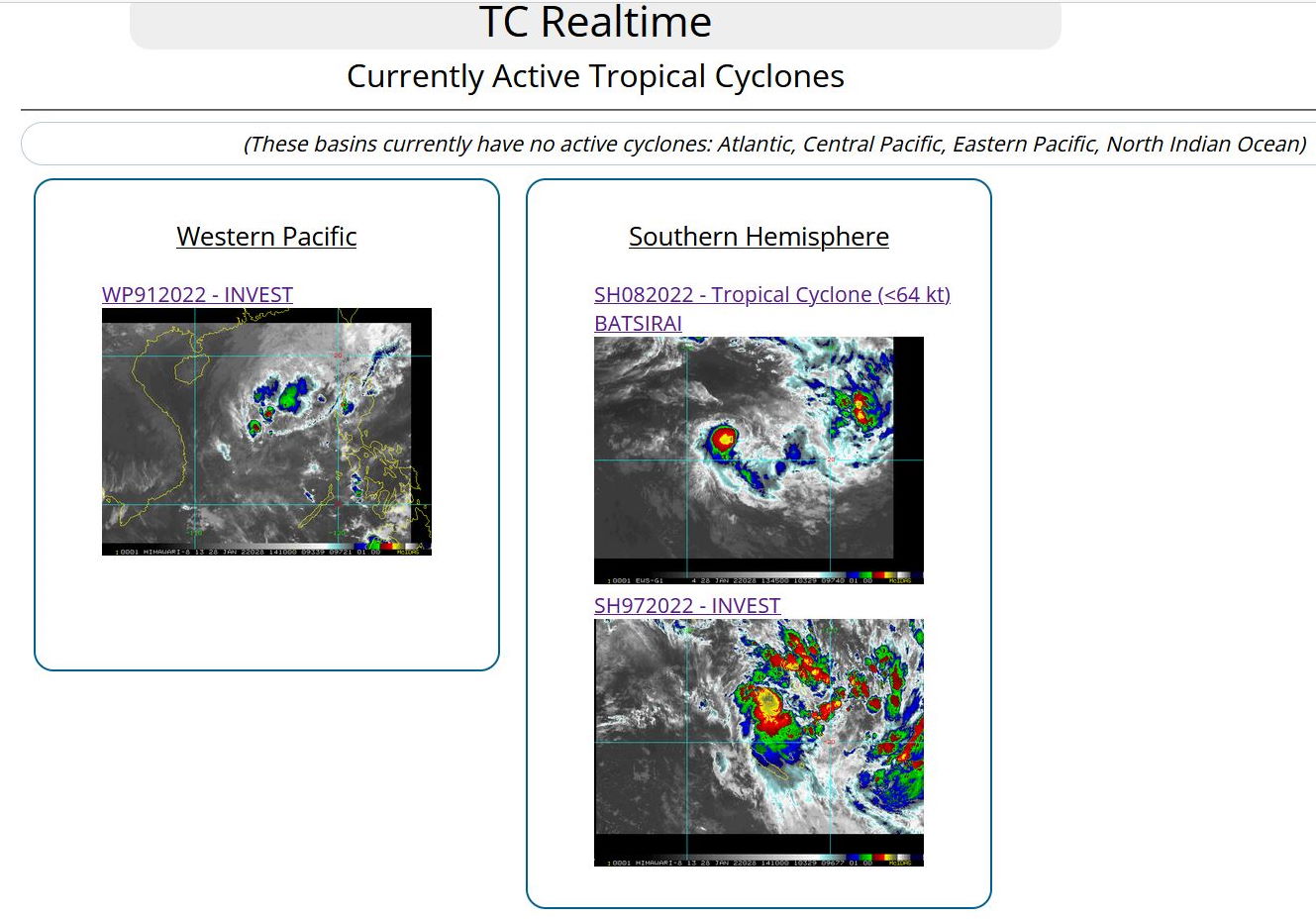1316x920 pixels.
Task: Open the WP912022 - INVEST link
Action: pyautogui.click(x=197, y=294)
